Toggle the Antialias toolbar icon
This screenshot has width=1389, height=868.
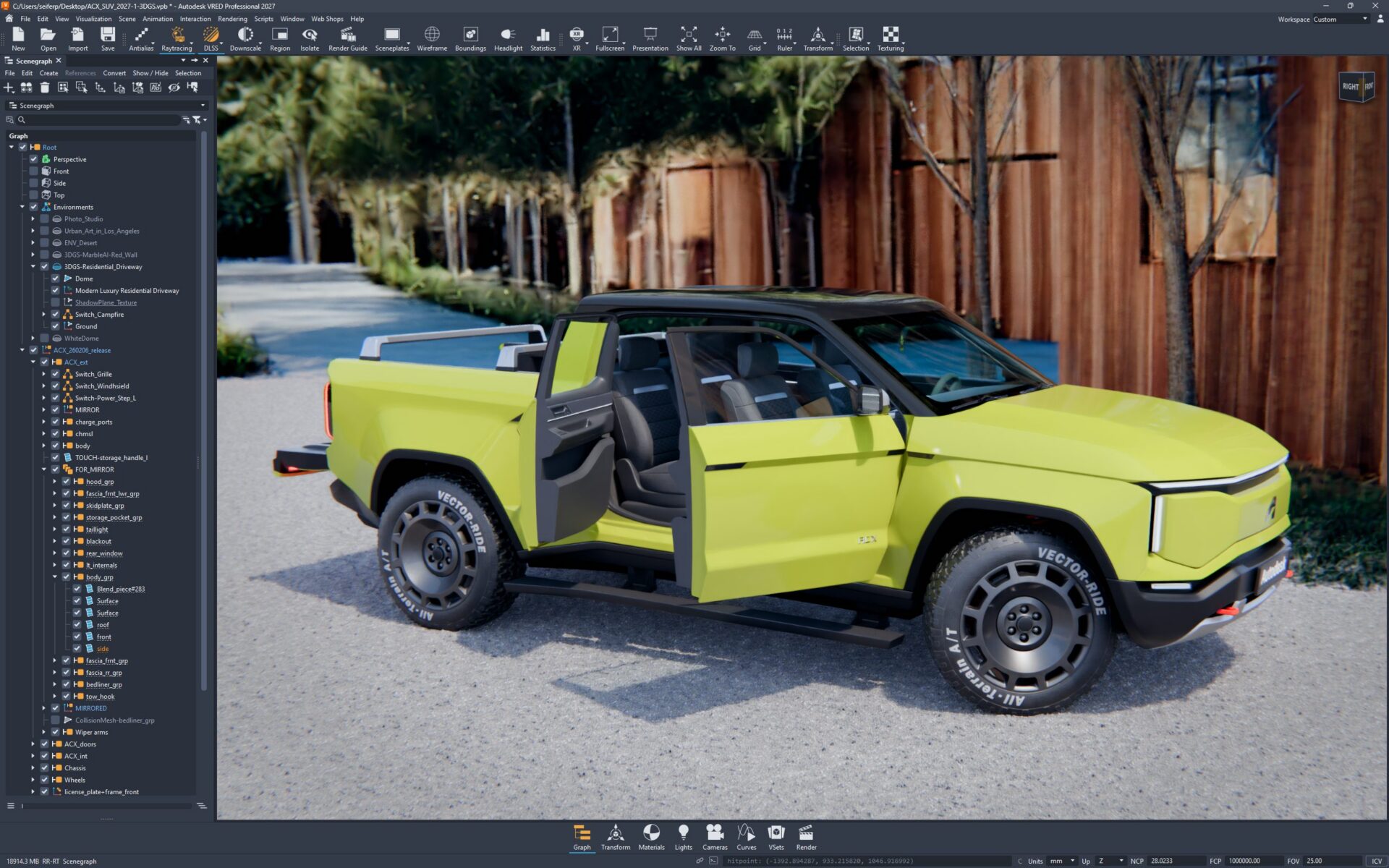(141, 39)
